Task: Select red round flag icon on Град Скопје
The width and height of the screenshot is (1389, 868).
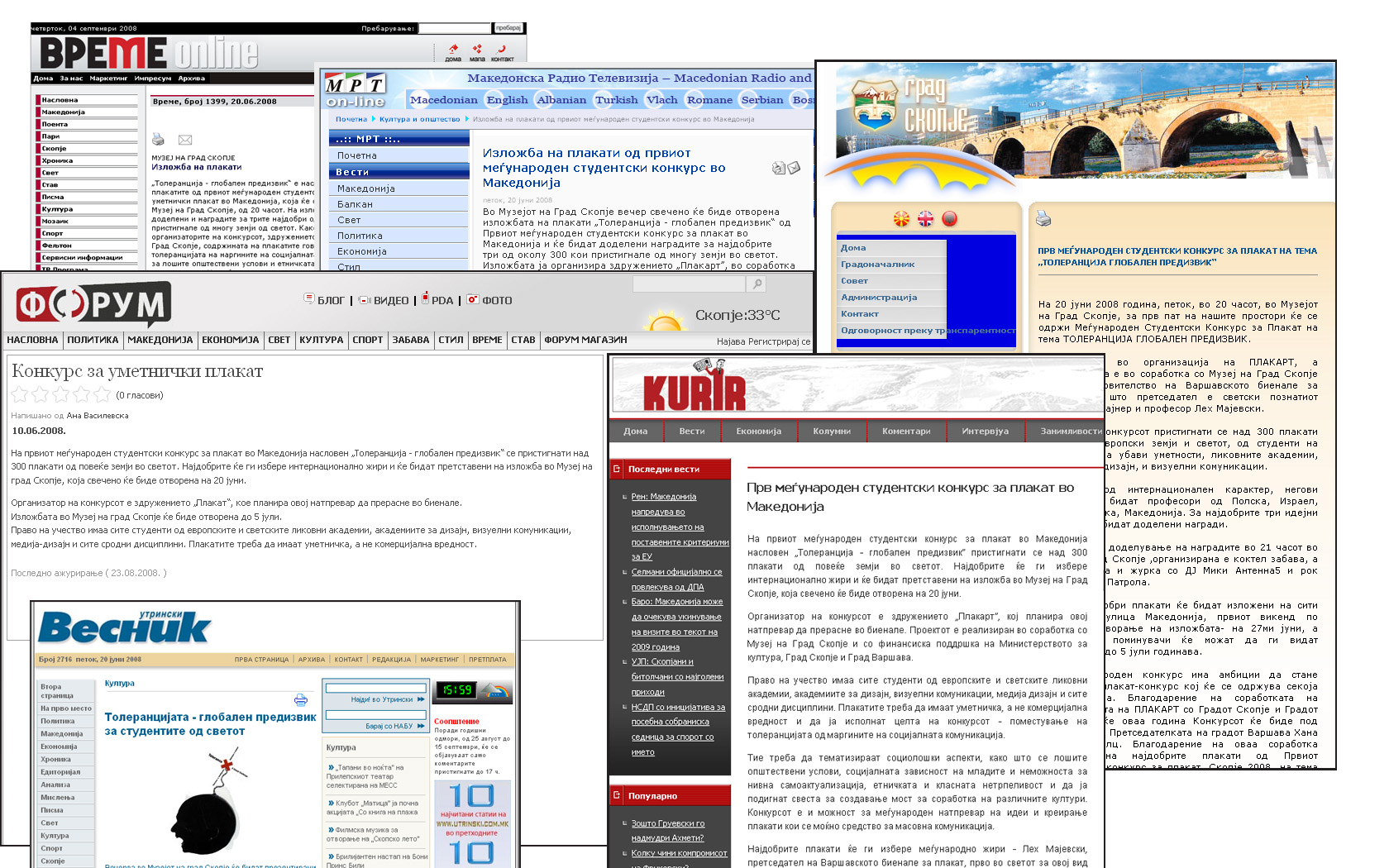Action: tap(949, 219)
